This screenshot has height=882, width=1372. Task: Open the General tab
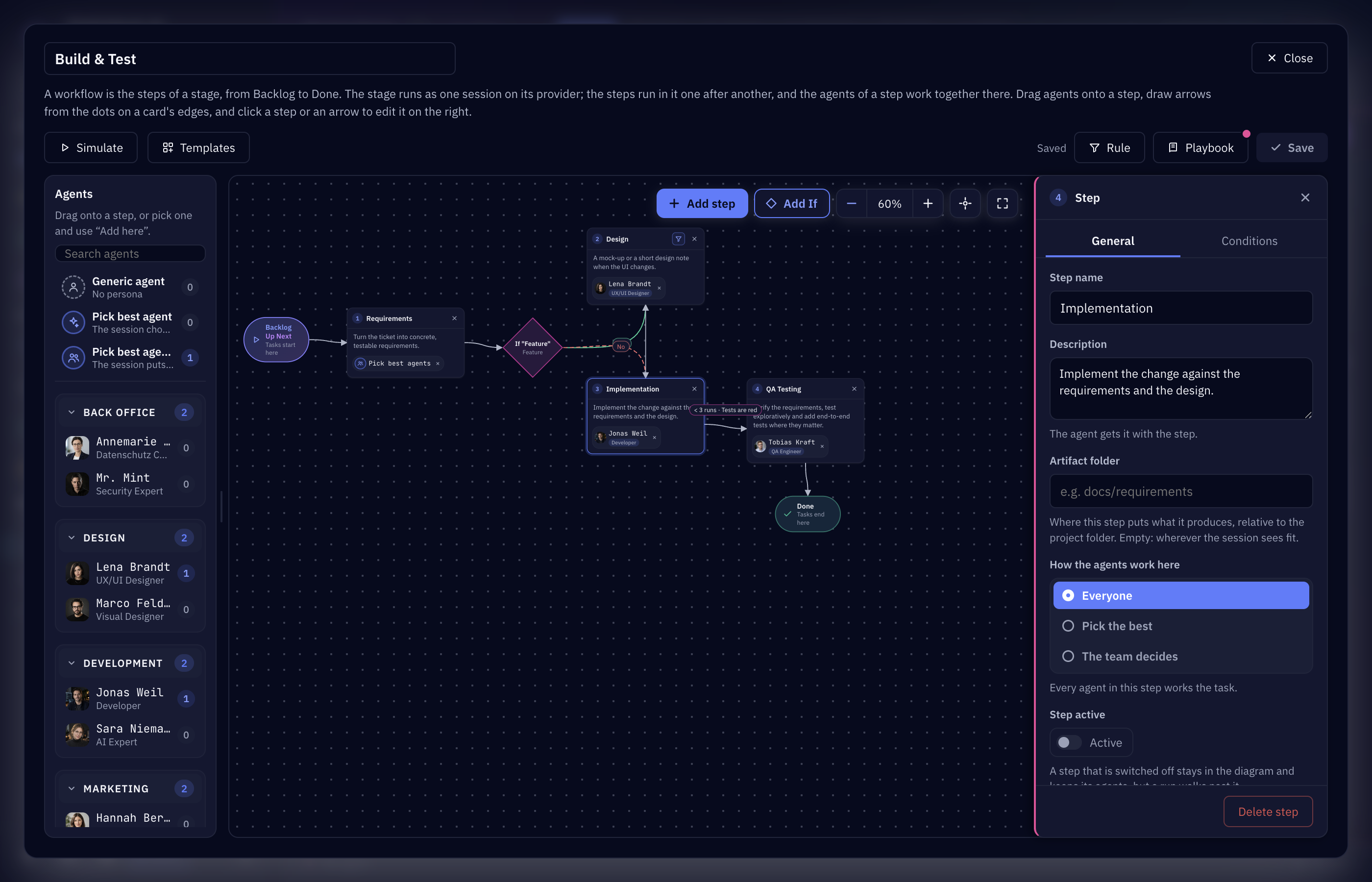[x=1113, y=241]
